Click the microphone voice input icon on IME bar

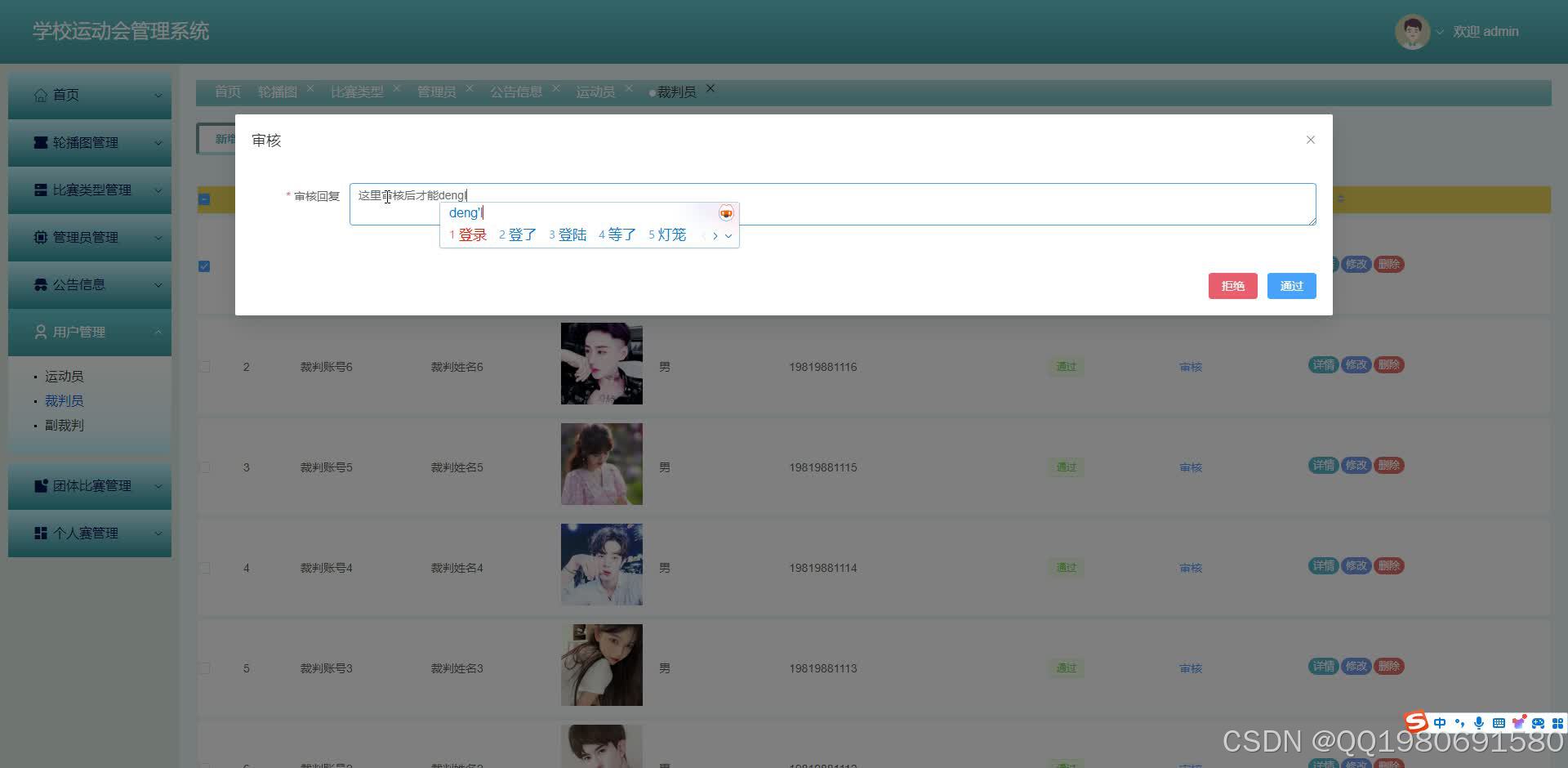[x=1479, y=723]
